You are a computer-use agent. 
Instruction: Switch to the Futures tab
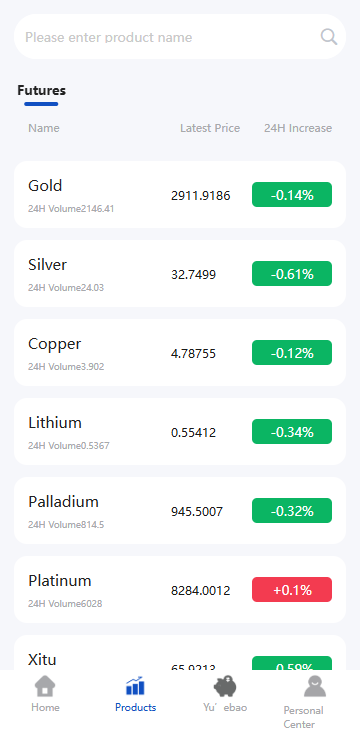pyautogui.click(x=41, y=90)
